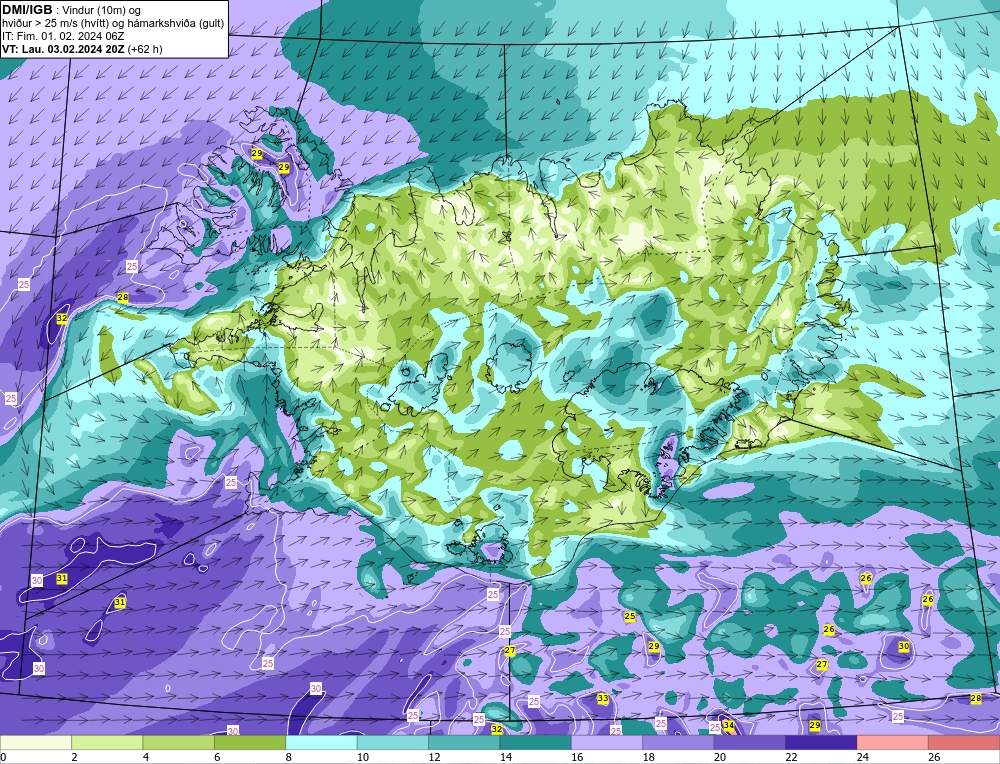Click the legend scale number '0'
The image size is (1000, 764).
point(3,757)
